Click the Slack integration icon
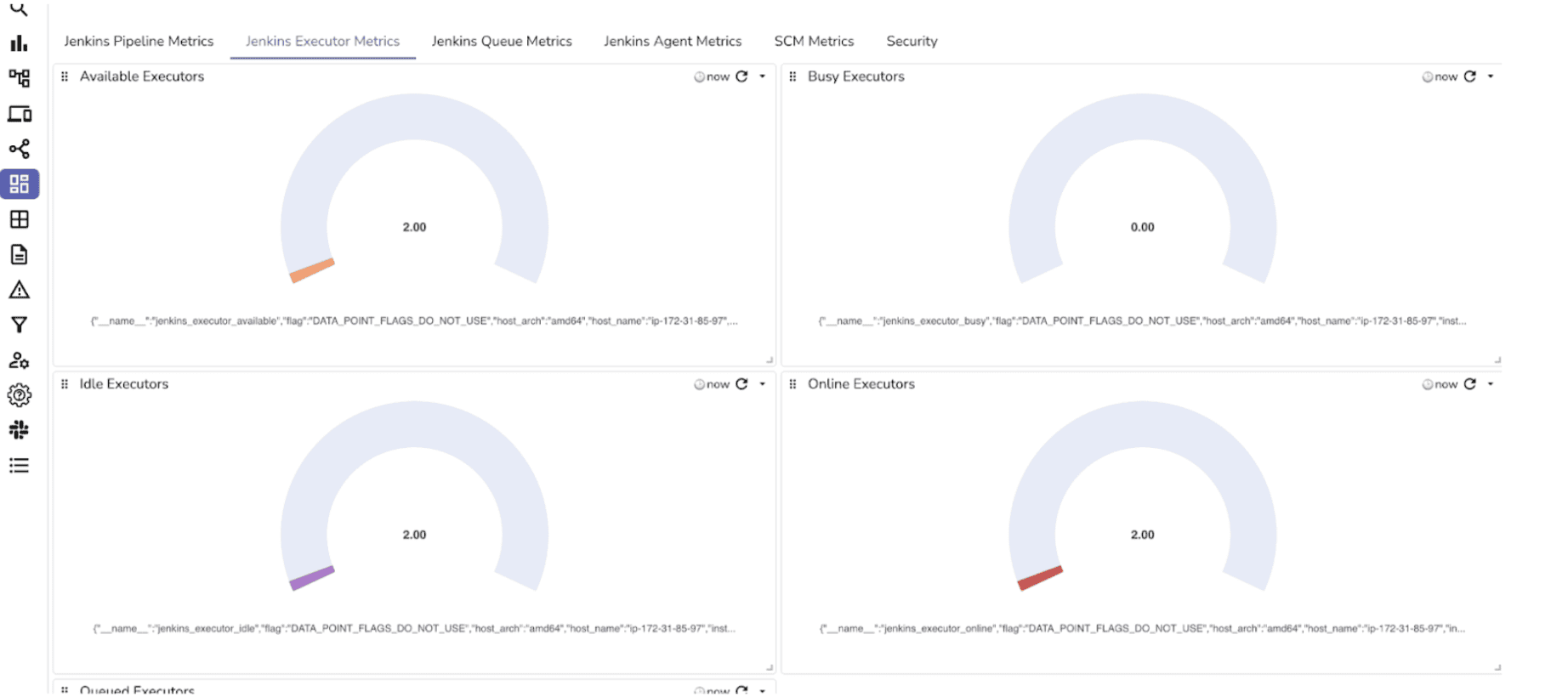Screen dimensions: 1568x697 [20, 430]
